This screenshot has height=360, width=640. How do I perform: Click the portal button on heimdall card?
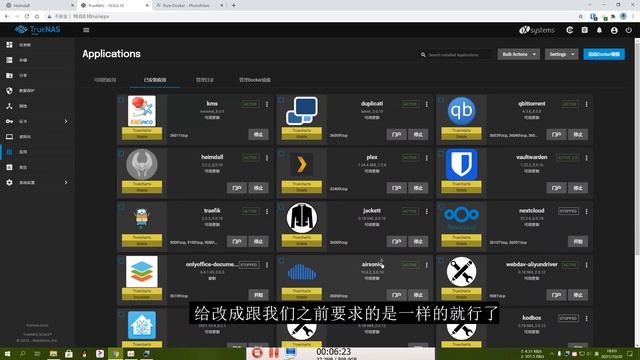(x=237, y=188)
